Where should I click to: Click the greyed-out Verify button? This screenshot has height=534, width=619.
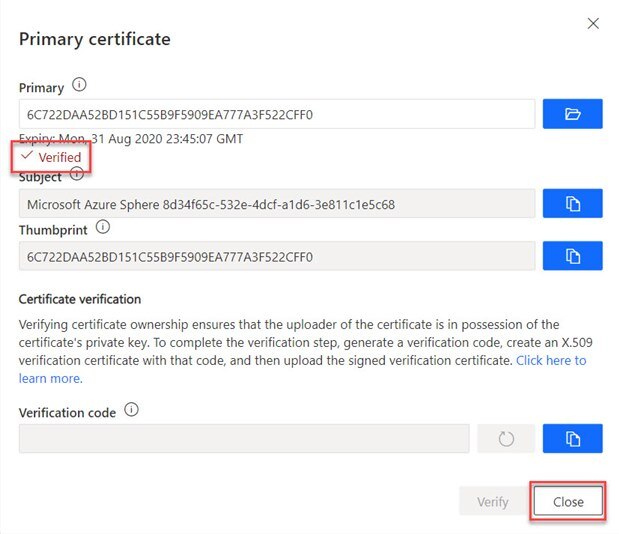[492, 501]
